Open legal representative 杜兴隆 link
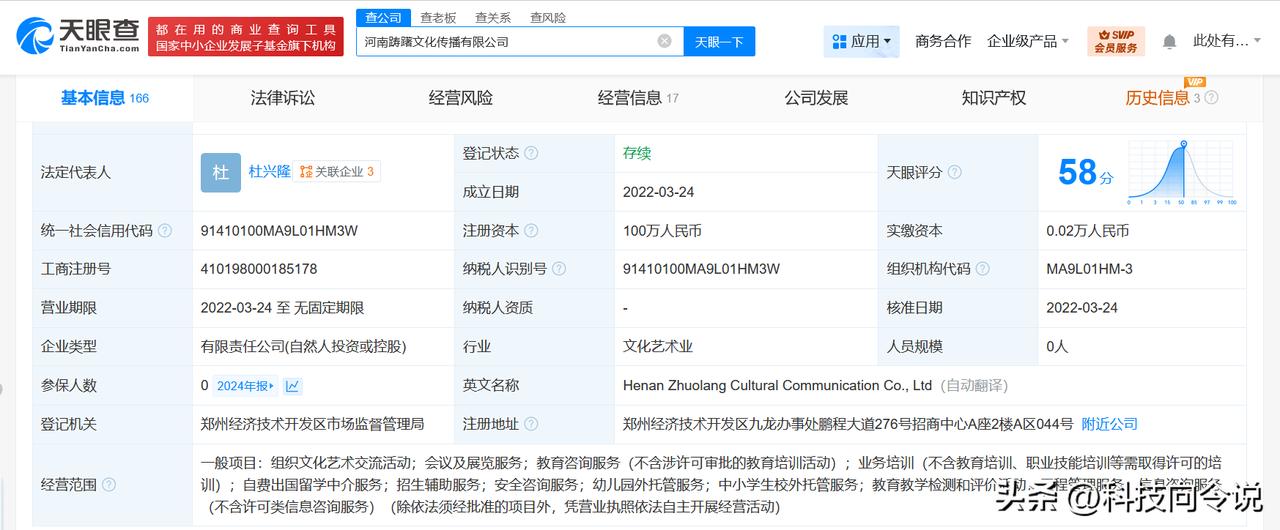This screenshot has height=530, width=1280. 269,172
